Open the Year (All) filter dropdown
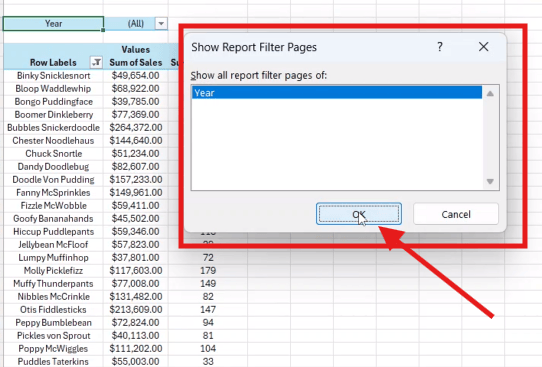Screen dimensions: 542x367 (x=161, y=23)
